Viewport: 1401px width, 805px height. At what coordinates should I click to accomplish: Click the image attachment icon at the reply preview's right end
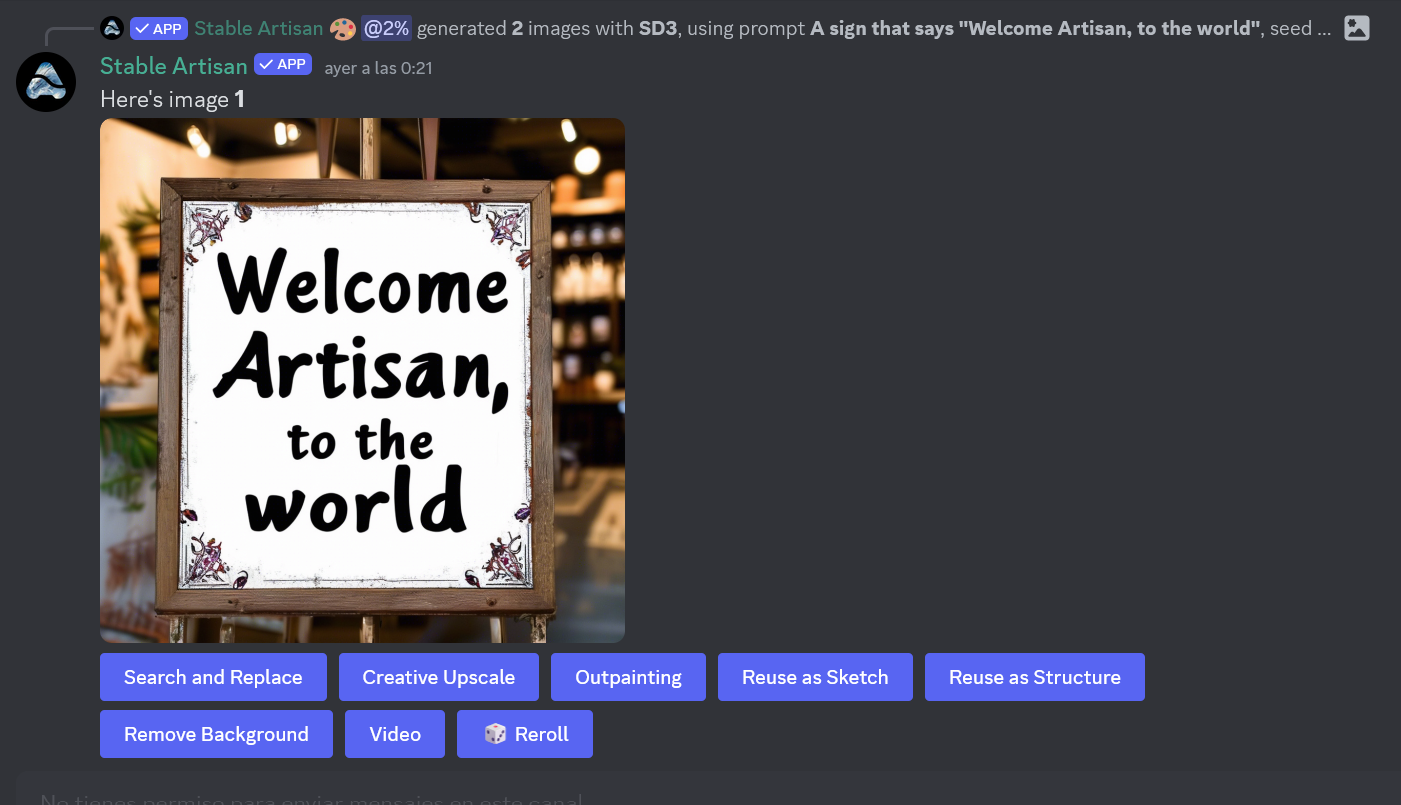(1356, 28)
